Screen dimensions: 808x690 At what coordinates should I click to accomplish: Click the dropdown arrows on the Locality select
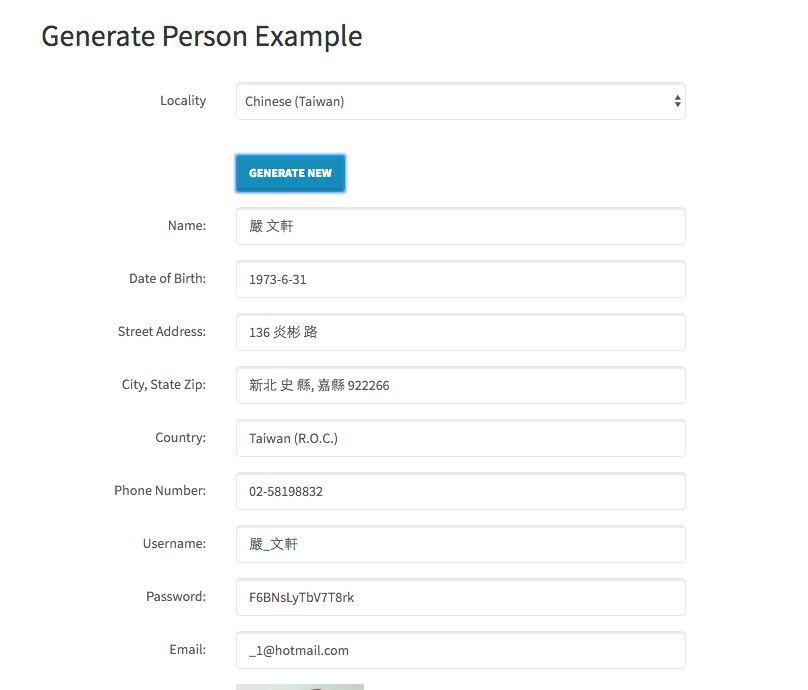677,101
